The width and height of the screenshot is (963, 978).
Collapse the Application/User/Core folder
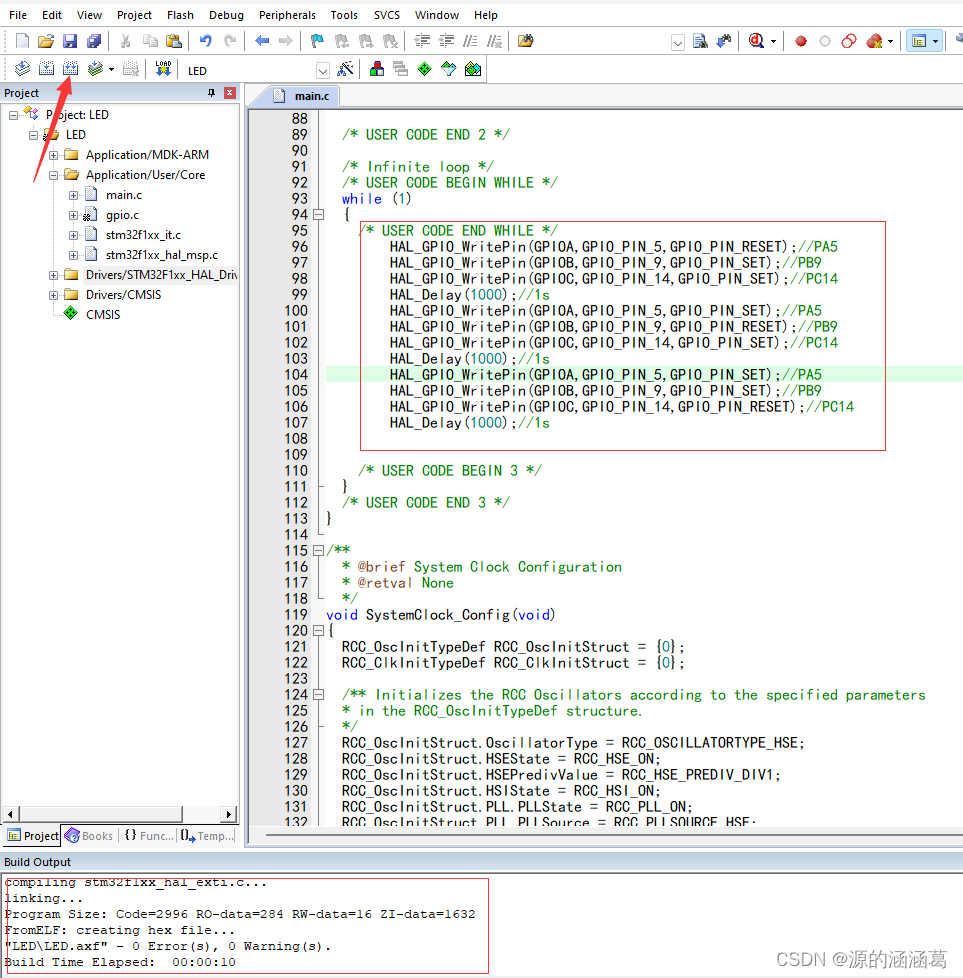click(54, 175)
